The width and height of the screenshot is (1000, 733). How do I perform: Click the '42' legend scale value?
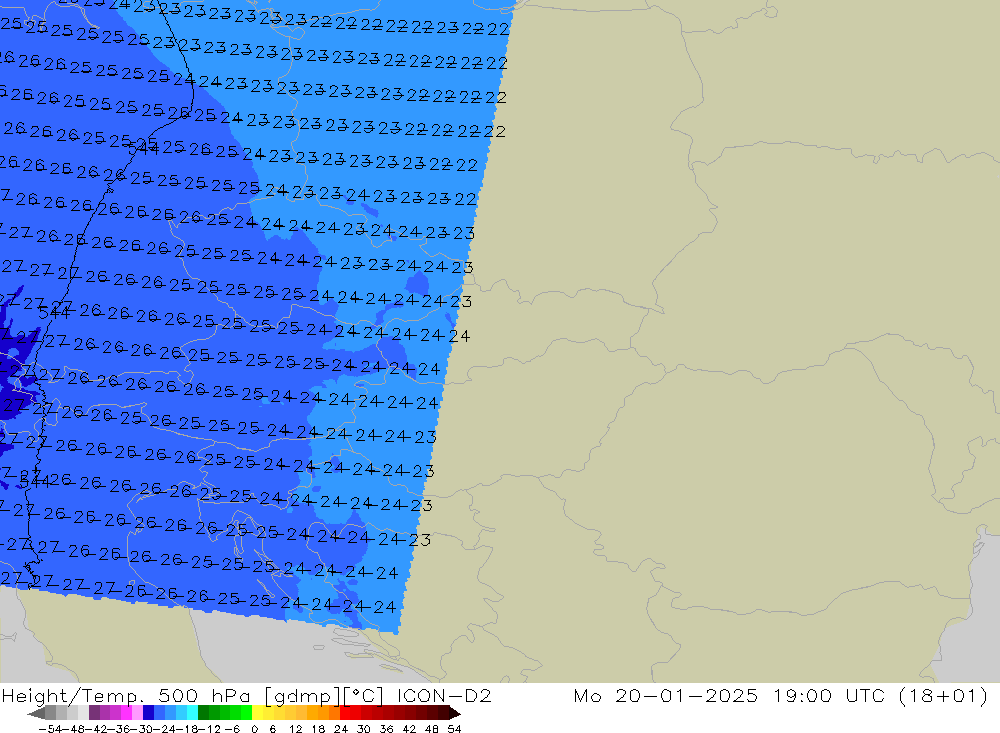pos(409,729)
